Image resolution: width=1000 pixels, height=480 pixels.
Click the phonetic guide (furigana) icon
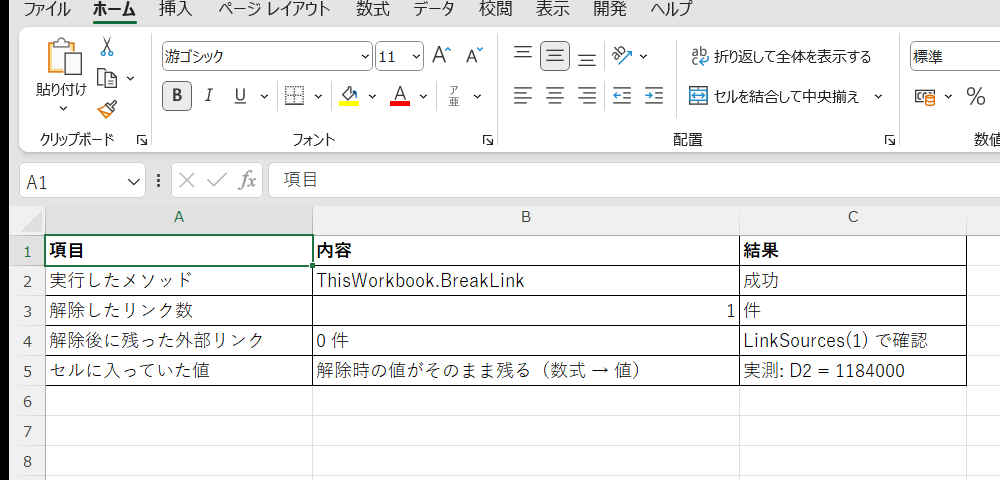point(454,96)
